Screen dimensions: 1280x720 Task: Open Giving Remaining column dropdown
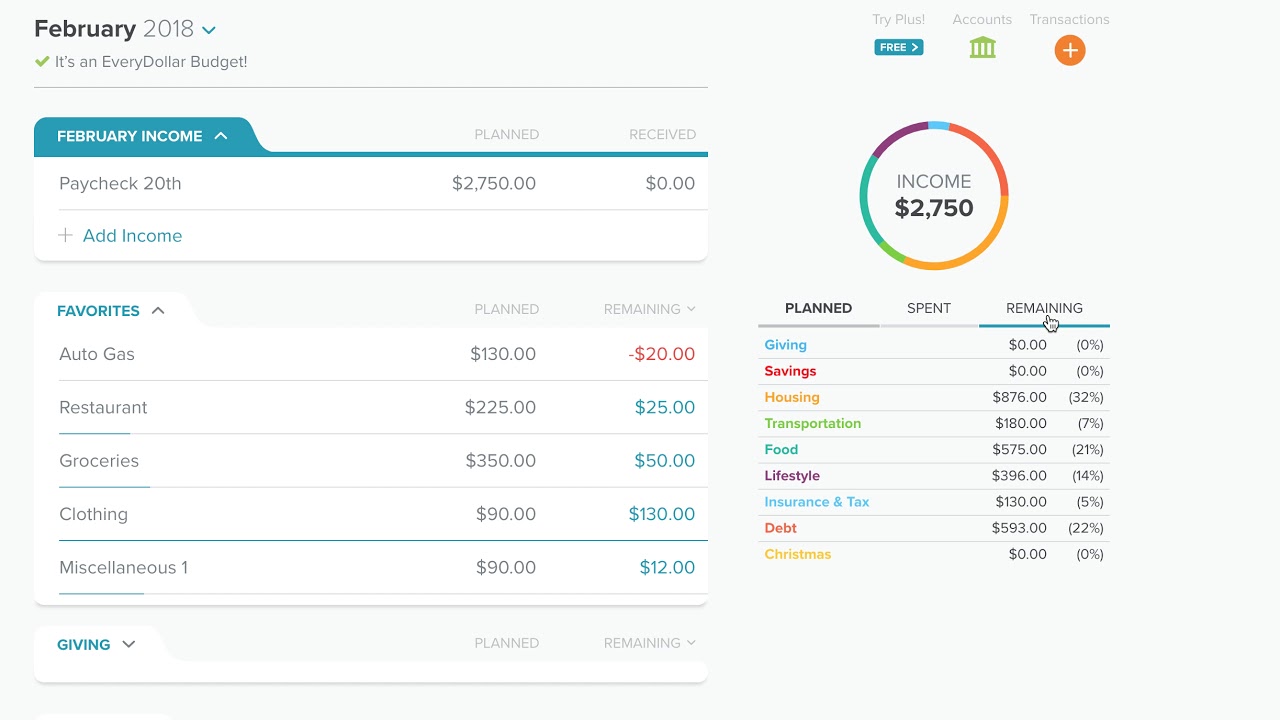pos(691,644)
